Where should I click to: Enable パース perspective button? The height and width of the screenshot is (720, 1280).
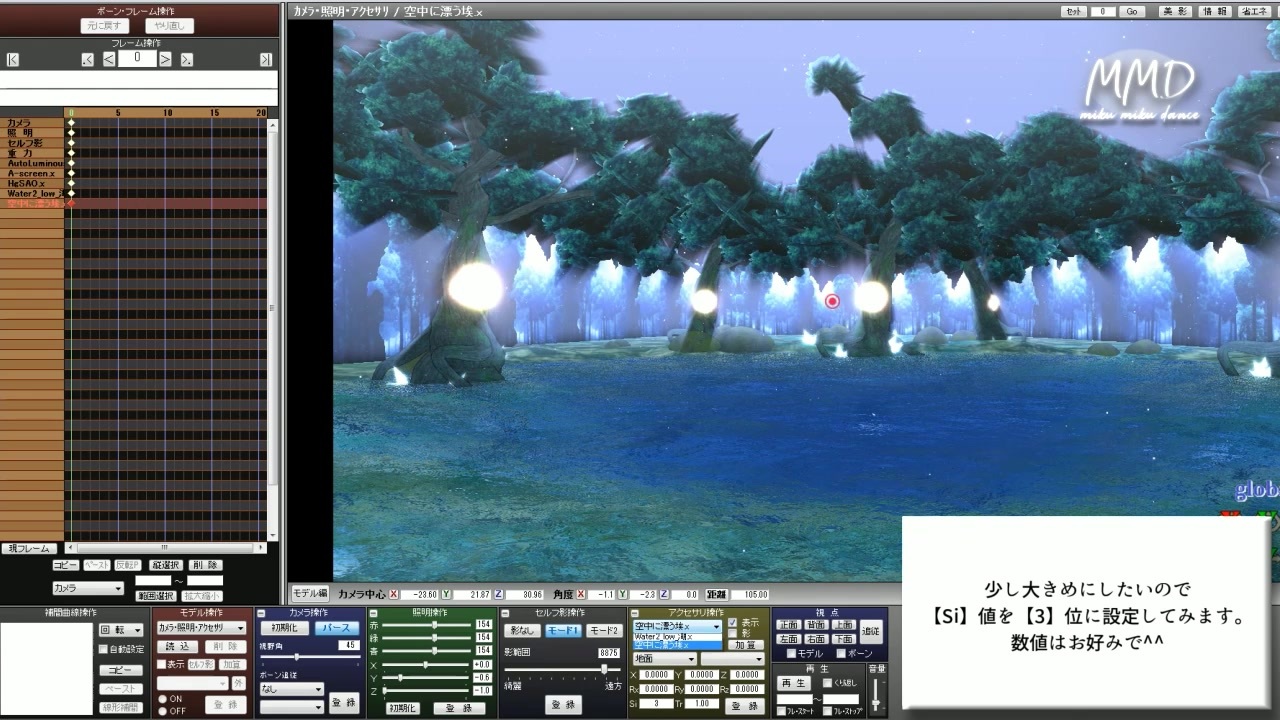click(x=337, y=628)
